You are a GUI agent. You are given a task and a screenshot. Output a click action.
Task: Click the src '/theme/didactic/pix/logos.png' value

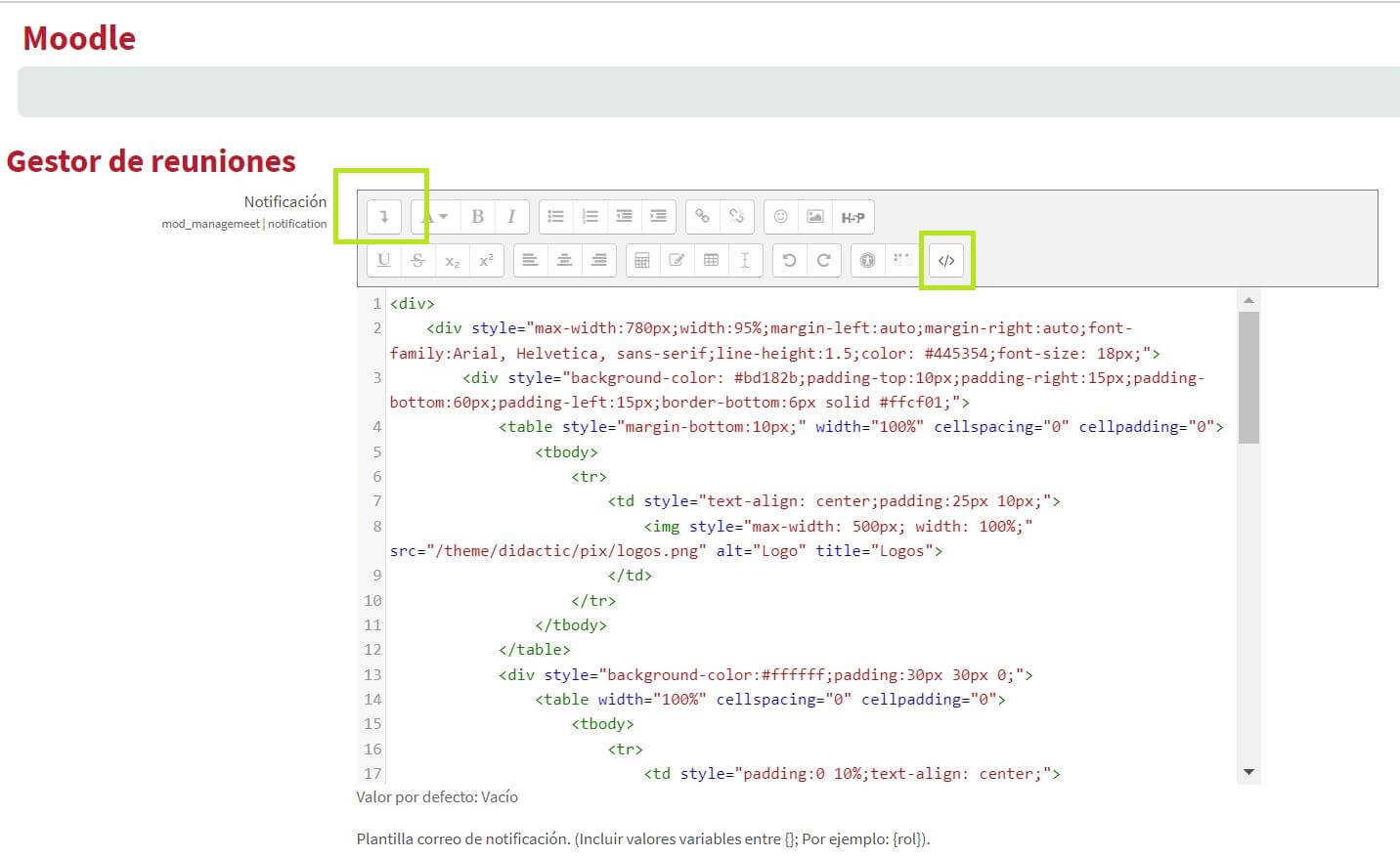[x=566, y=551]
